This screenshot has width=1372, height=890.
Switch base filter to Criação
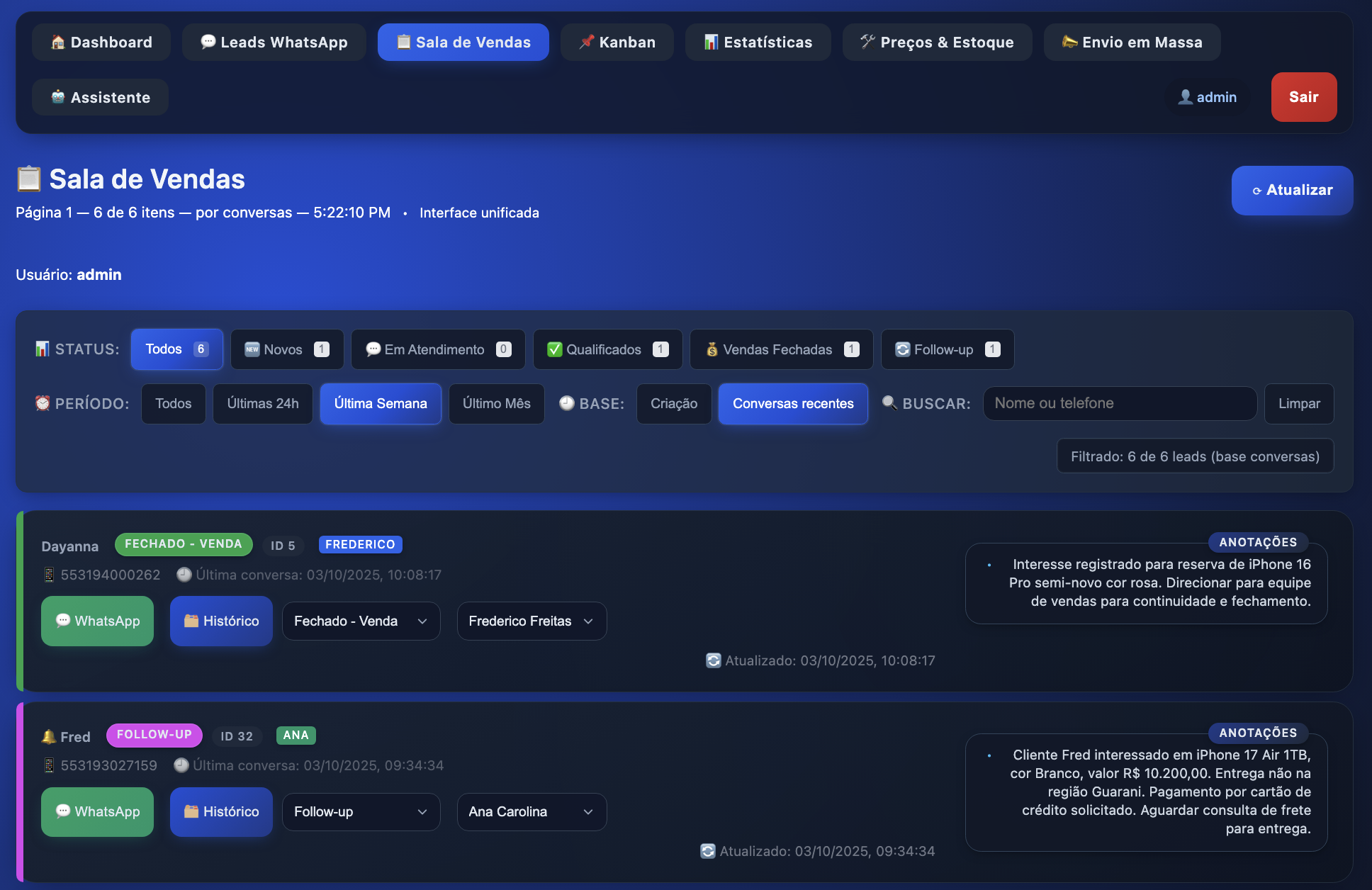coord(673,403)
